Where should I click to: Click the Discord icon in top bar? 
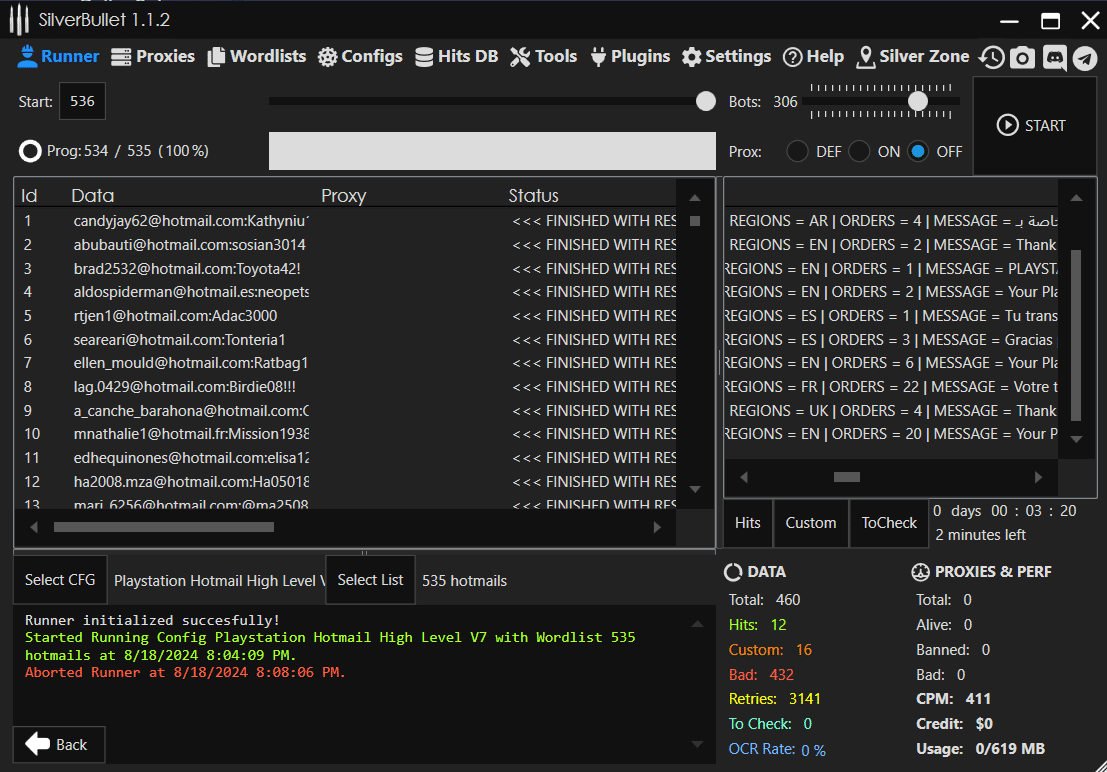(x=1054, y=58)
